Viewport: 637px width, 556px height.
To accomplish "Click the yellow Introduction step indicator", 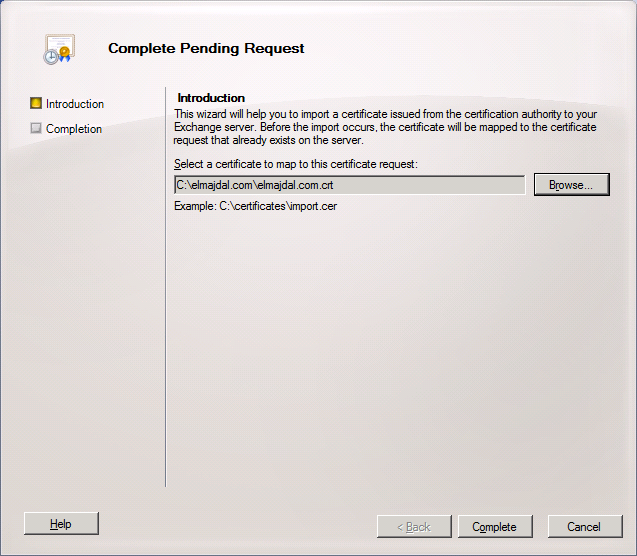I will pos(36,103).
